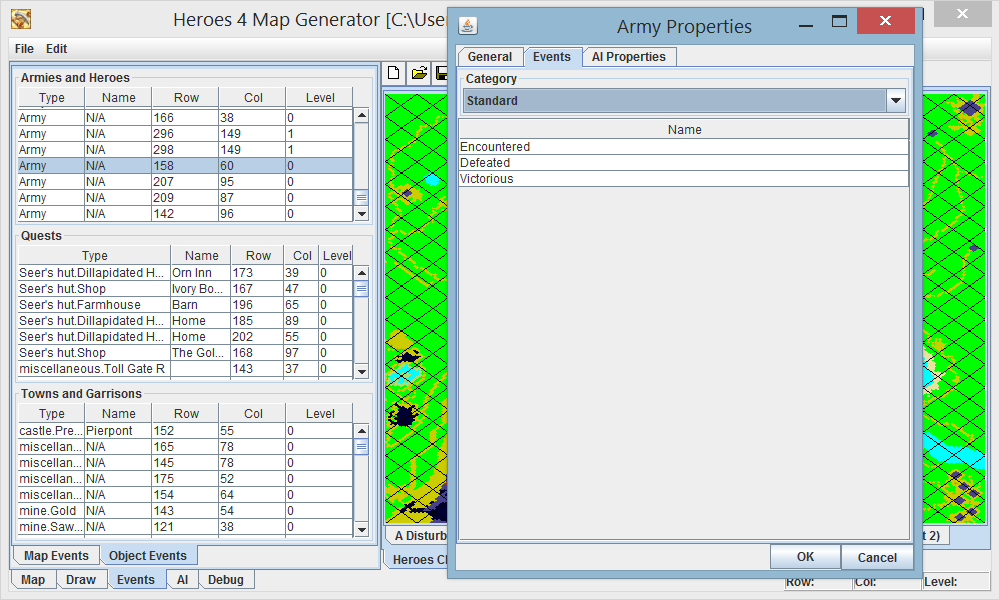The width and height of the screenshot is (1000, 600).
Task: Open the Edit menu
Action: coord(56,48)
